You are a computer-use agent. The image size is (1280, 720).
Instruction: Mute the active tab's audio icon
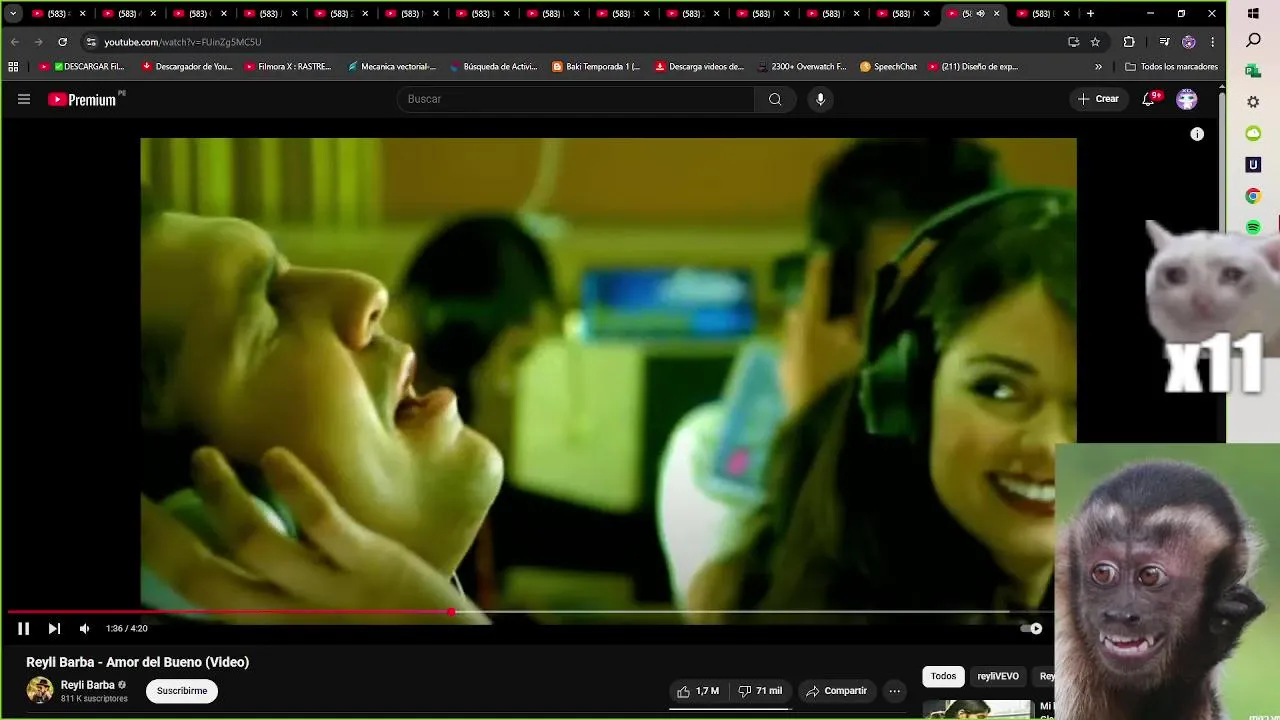click(980, 14)
